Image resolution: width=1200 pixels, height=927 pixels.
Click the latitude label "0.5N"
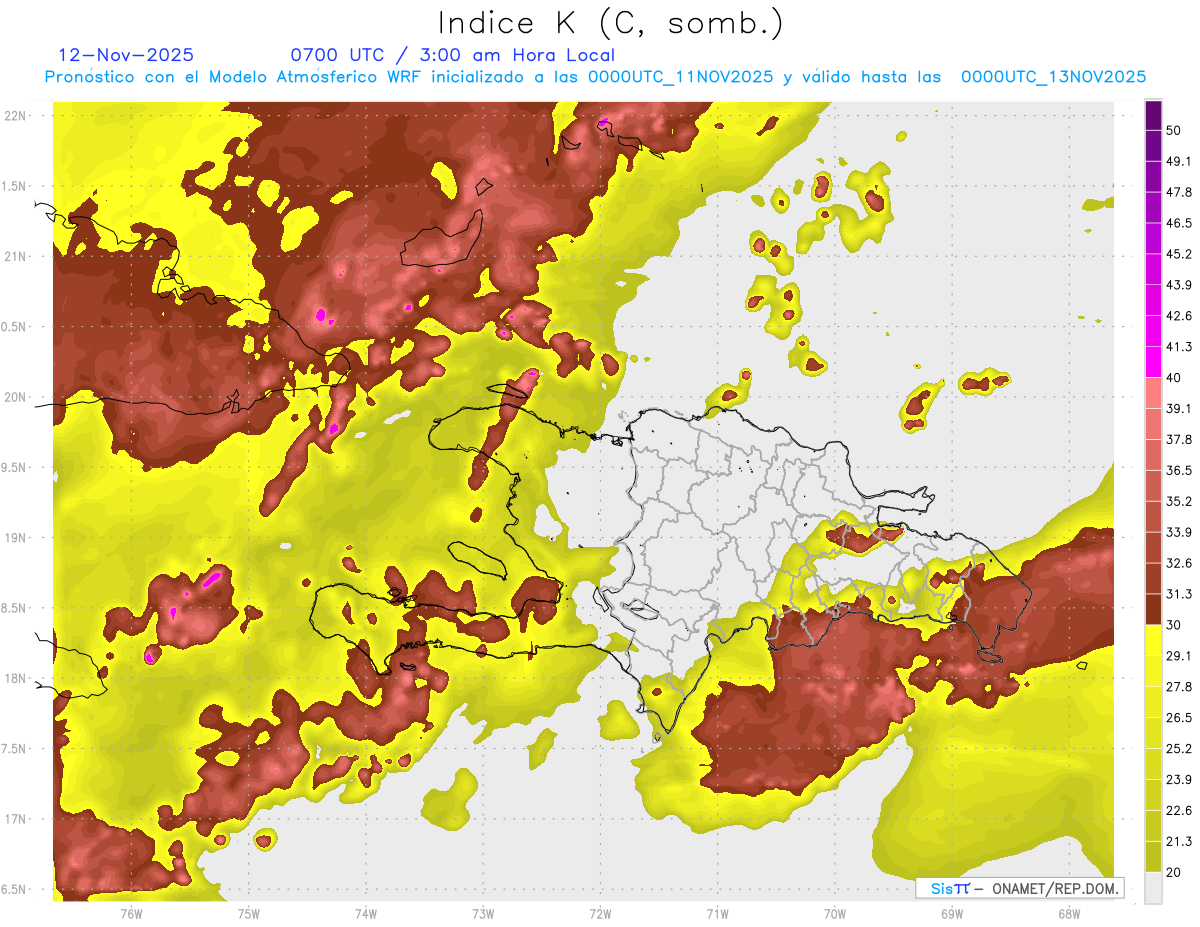pyautogui.click(x=15, y=327)
